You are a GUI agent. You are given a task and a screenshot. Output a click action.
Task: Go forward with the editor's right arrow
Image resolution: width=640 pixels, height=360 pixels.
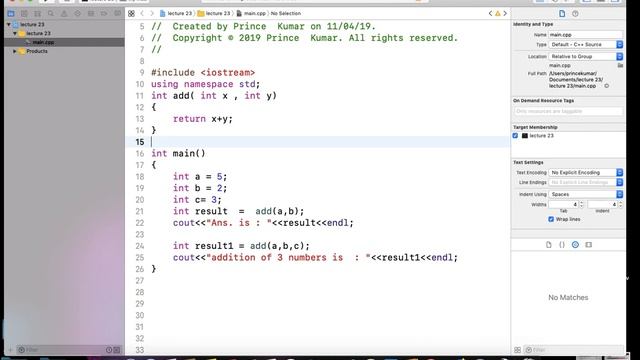tap(151, 13)
